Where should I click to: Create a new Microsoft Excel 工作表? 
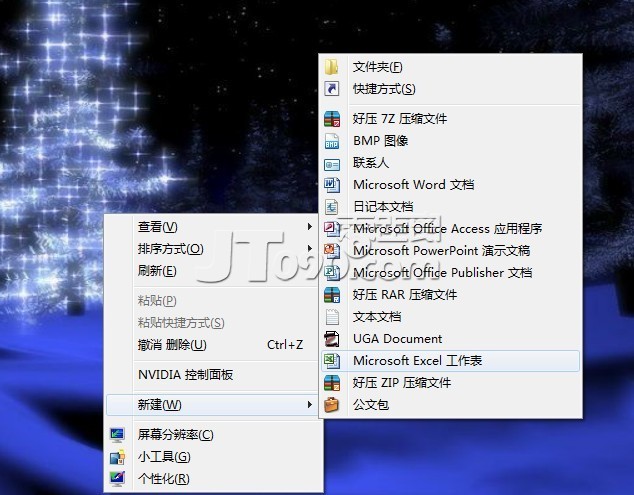click(450, 361)
